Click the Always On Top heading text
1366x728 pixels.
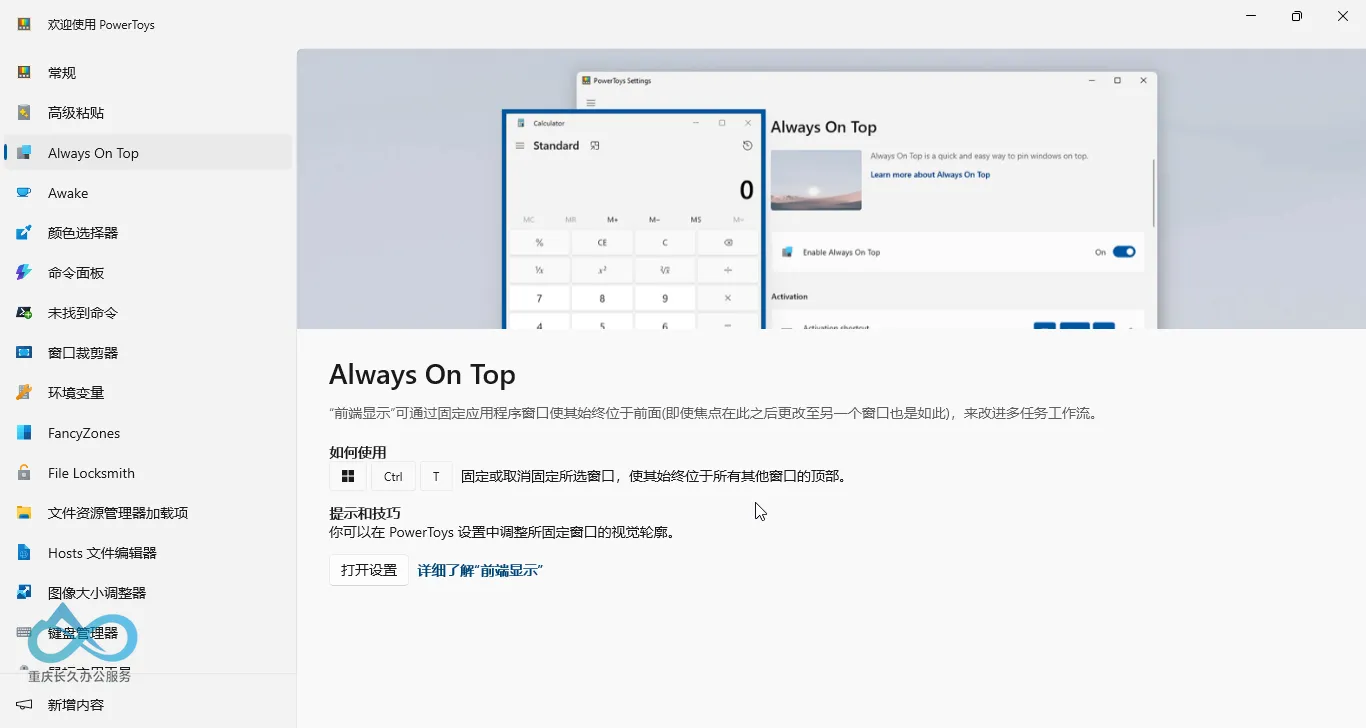(x=422, y=375)
